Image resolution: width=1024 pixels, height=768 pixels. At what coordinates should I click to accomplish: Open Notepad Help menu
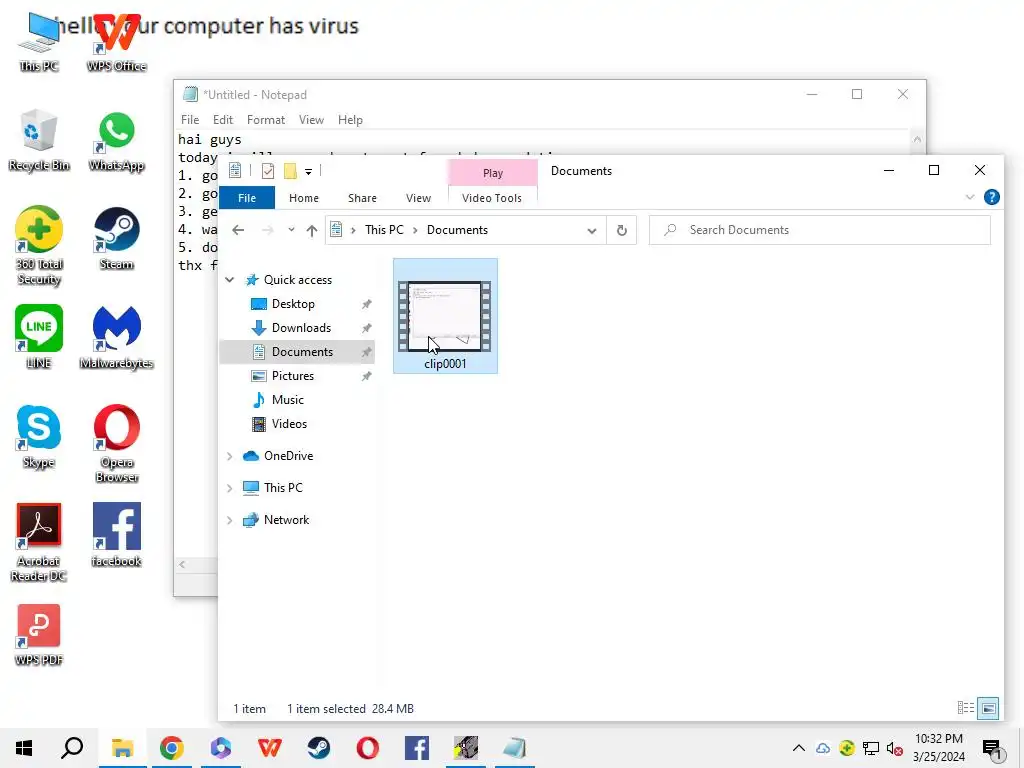pos(350,120)
